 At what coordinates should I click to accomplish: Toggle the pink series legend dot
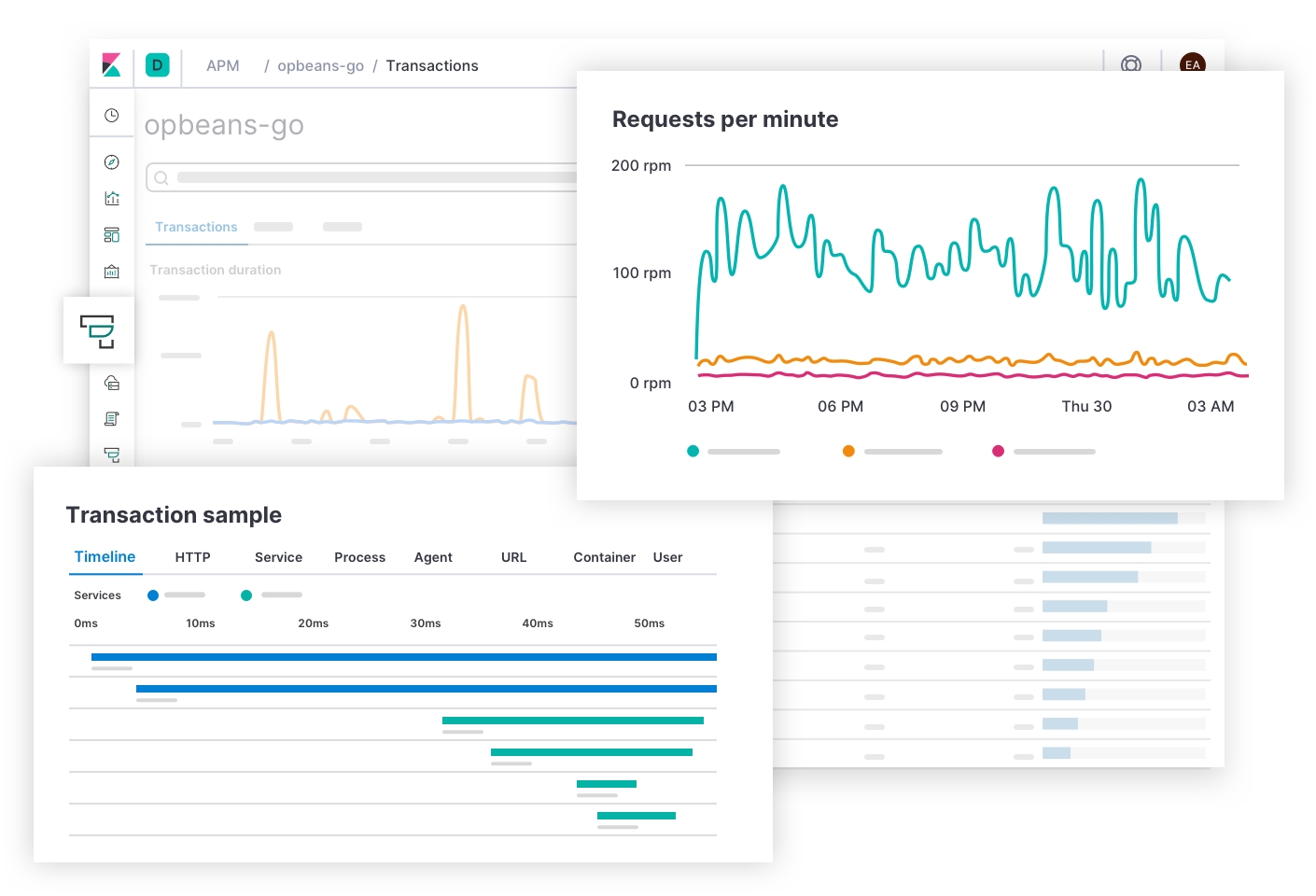(x=998, y=451)
